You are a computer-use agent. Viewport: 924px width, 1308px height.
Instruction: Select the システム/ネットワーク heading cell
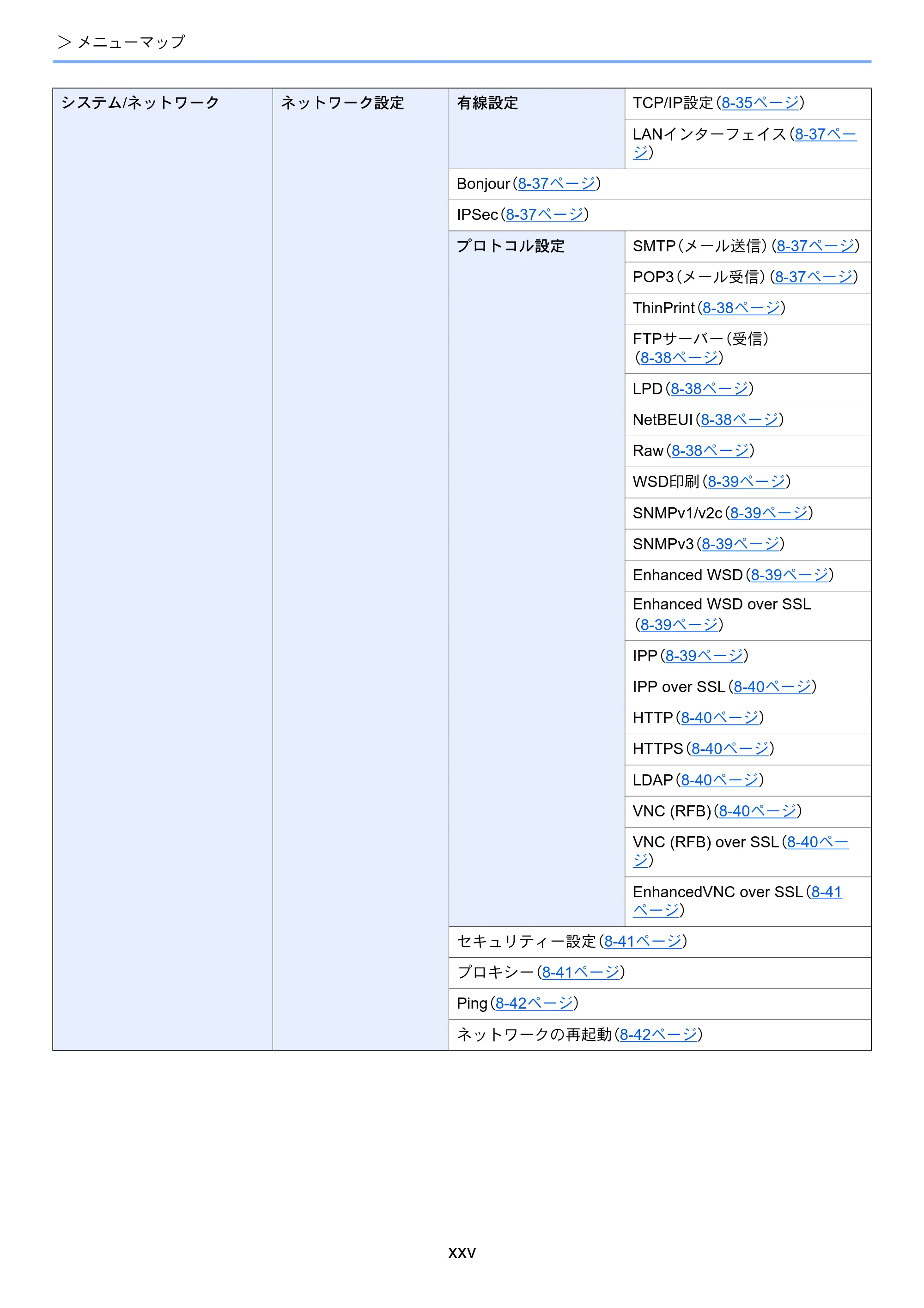pos(162,569)
